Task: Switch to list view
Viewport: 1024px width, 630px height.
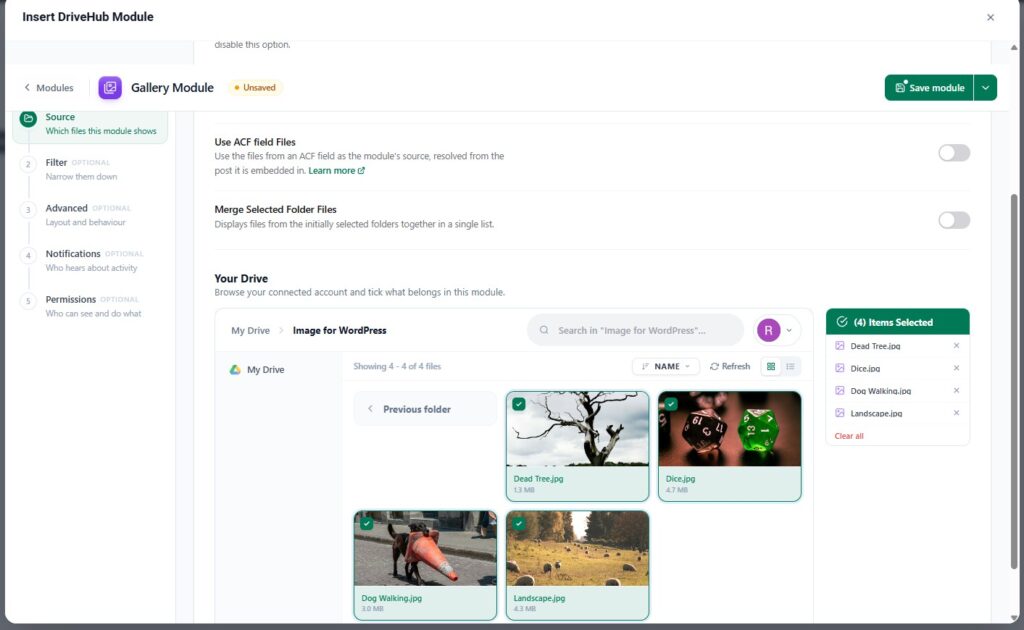Action: (790, 366)
